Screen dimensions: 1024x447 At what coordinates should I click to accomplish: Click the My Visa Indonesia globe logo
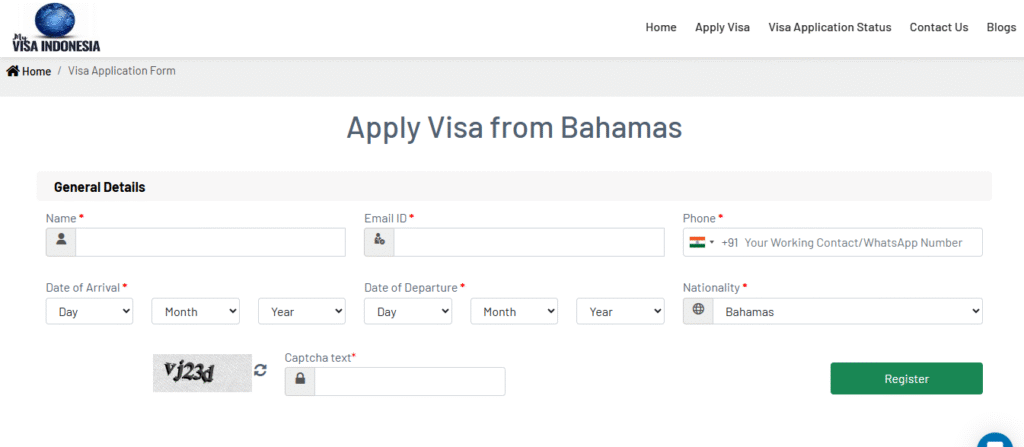[x=56, y=27]
